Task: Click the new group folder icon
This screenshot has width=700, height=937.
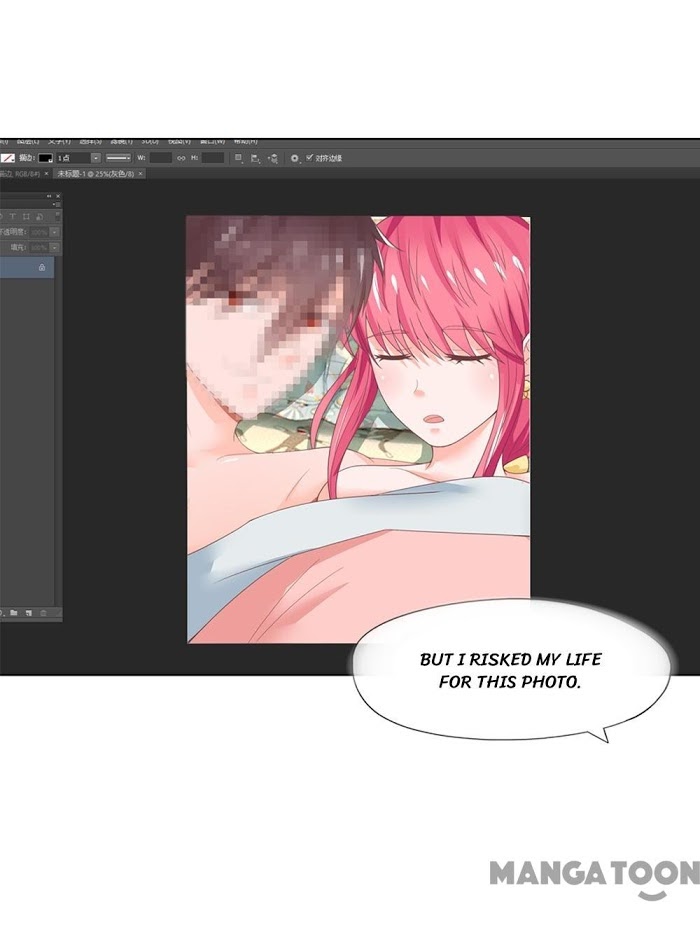Action: 16,611
